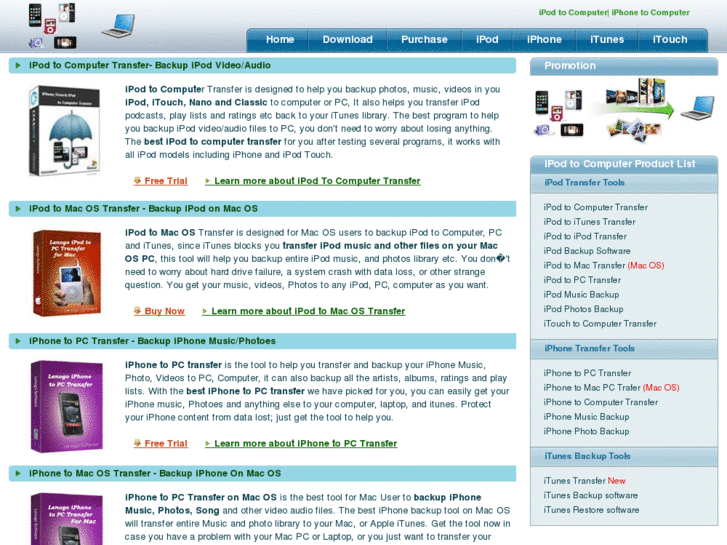This screenshot has width=727, height=545.
Task: Open iPhone to PC Transfer sidebar link
Action: coord(587,373)
